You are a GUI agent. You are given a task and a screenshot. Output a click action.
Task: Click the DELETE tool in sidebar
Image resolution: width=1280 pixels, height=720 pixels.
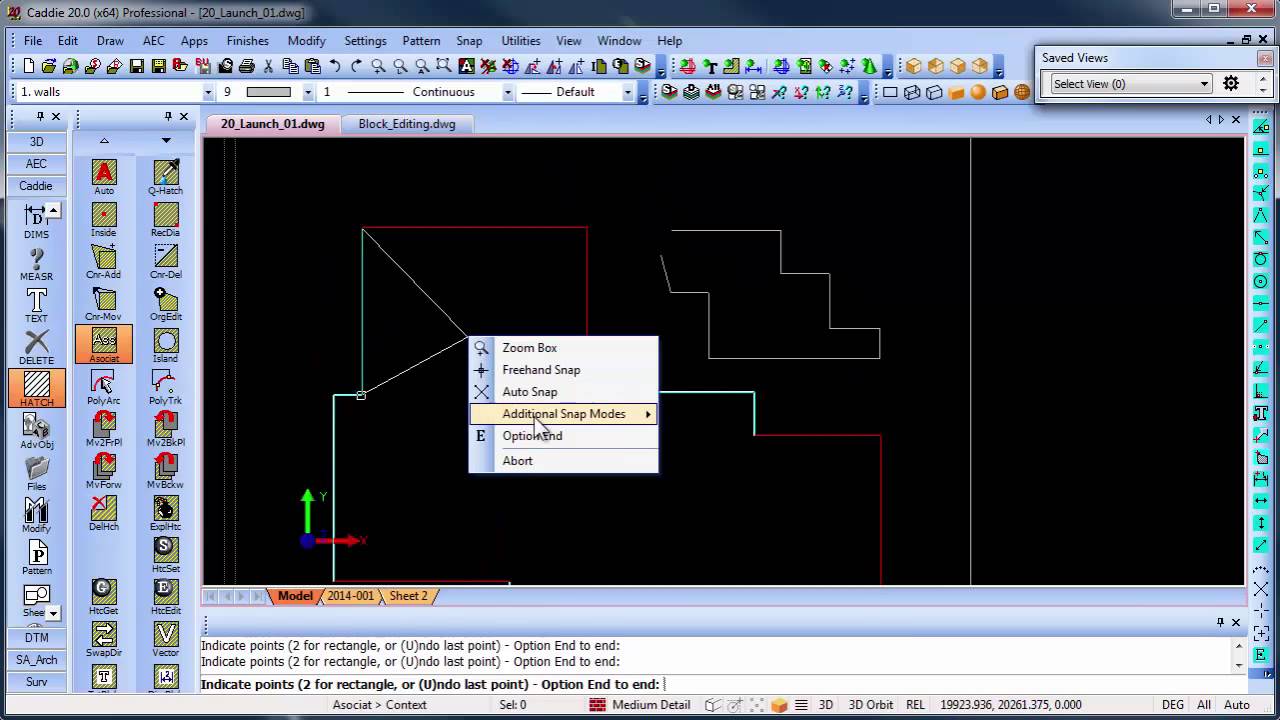pos(36,346)
